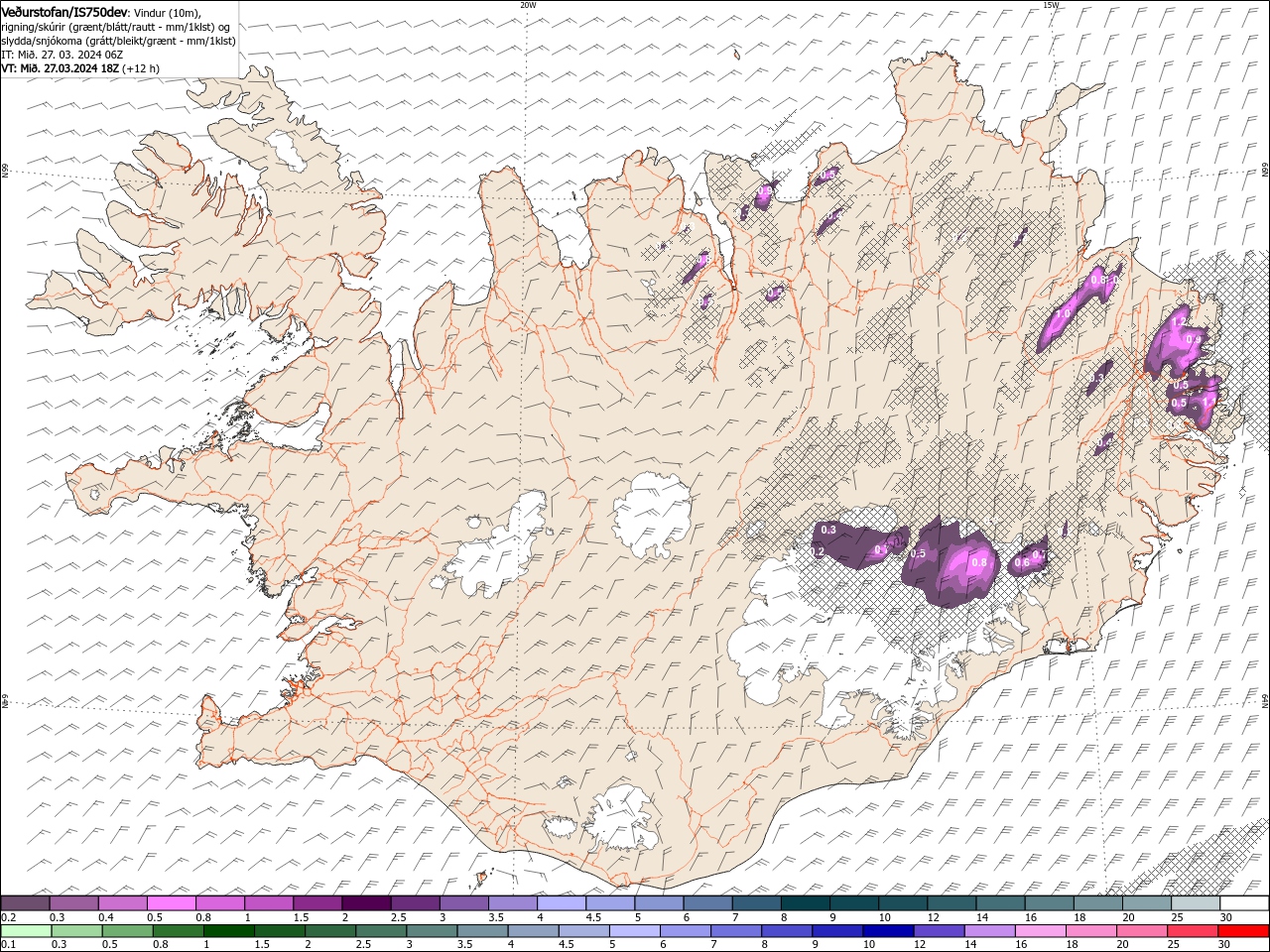Select bottom legend swatch starting at 14
This screenshot has width=1270, height=952.
990,930
